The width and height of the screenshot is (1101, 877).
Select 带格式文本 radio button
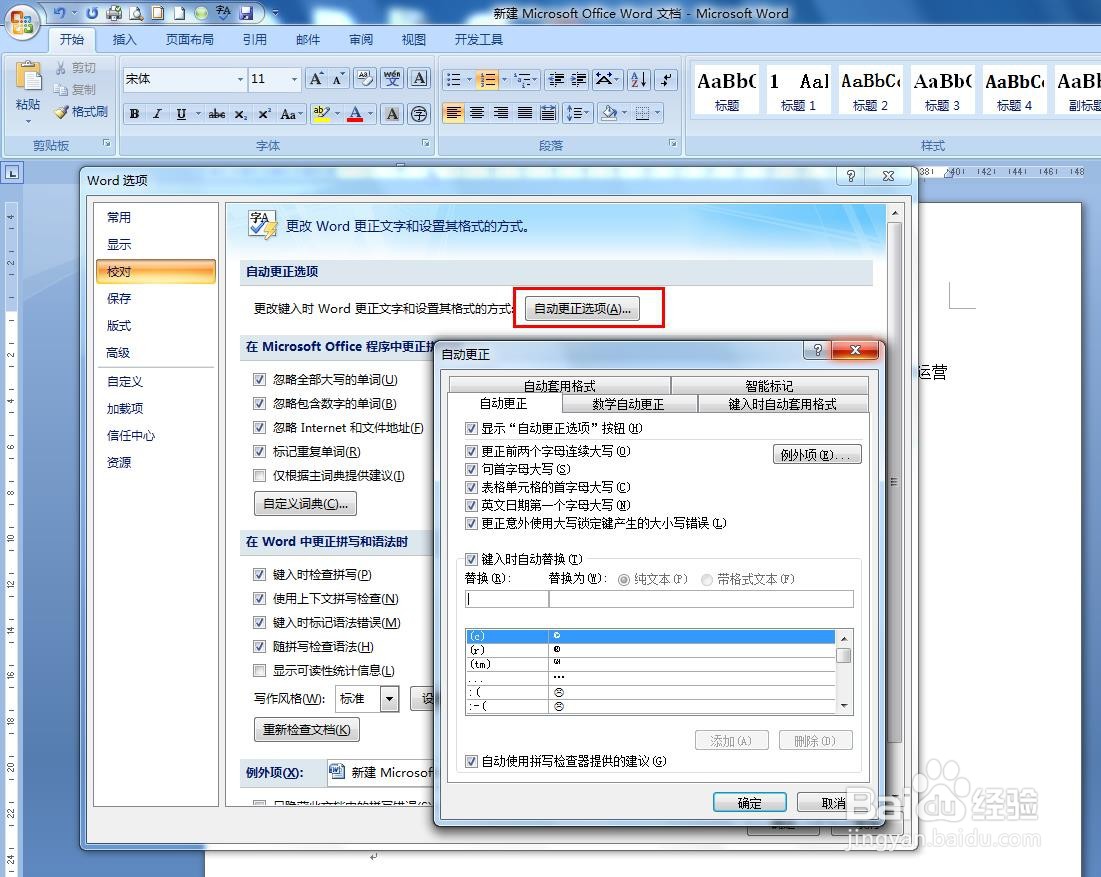706,580
